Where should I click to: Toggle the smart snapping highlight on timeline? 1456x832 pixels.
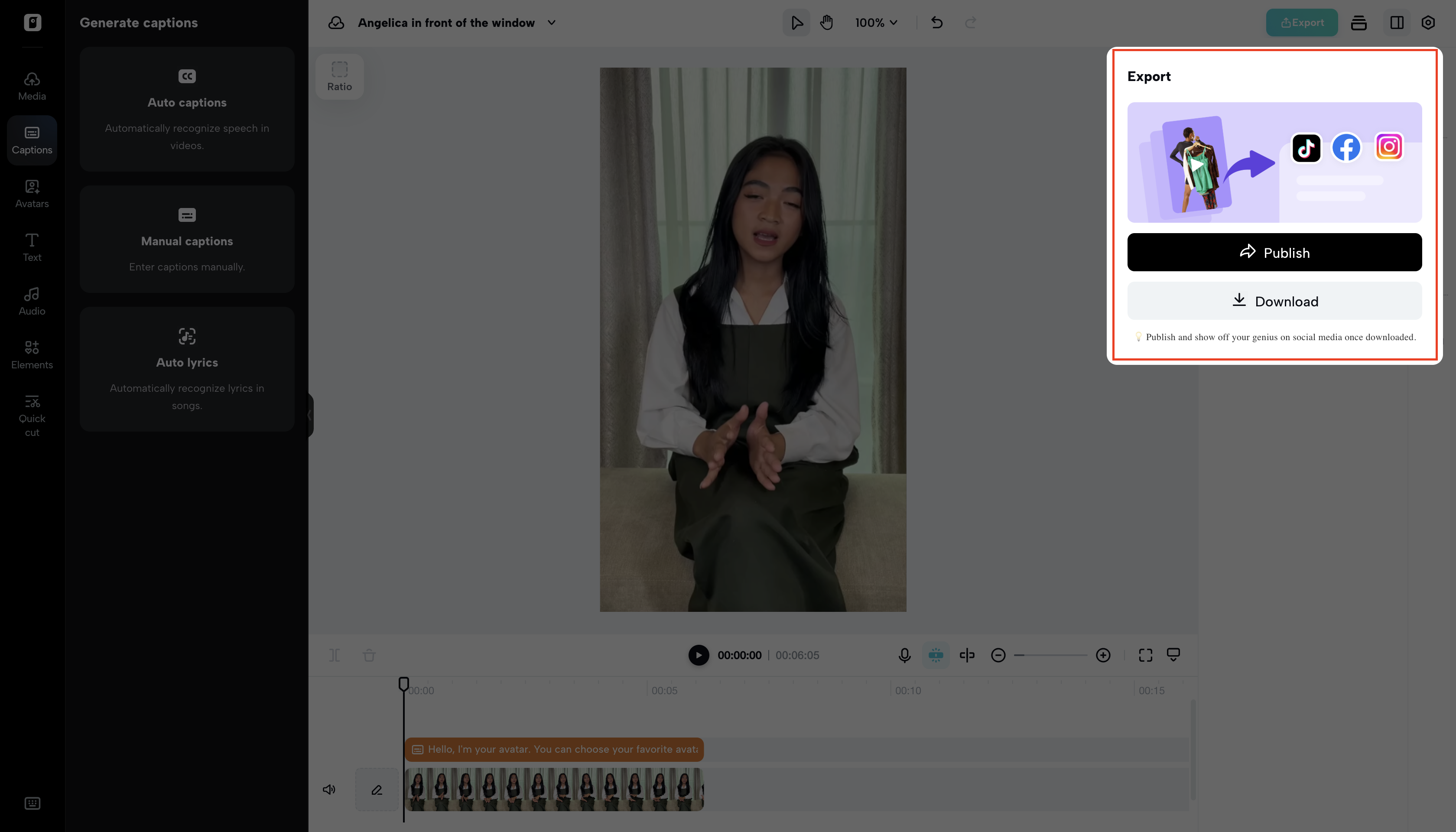936,655
